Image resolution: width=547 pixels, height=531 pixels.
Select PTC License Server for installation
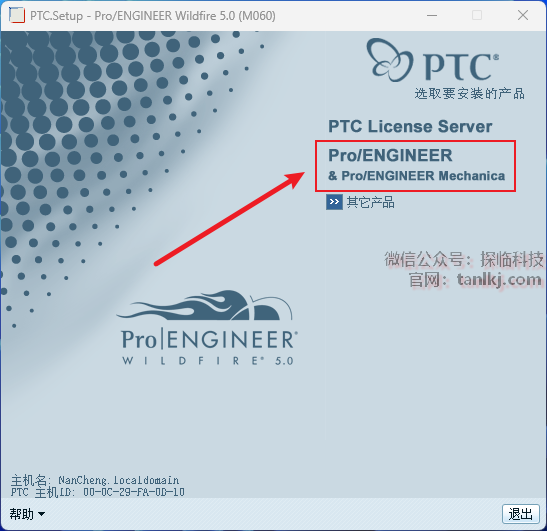pyautogui.click(x=410, y=126)
